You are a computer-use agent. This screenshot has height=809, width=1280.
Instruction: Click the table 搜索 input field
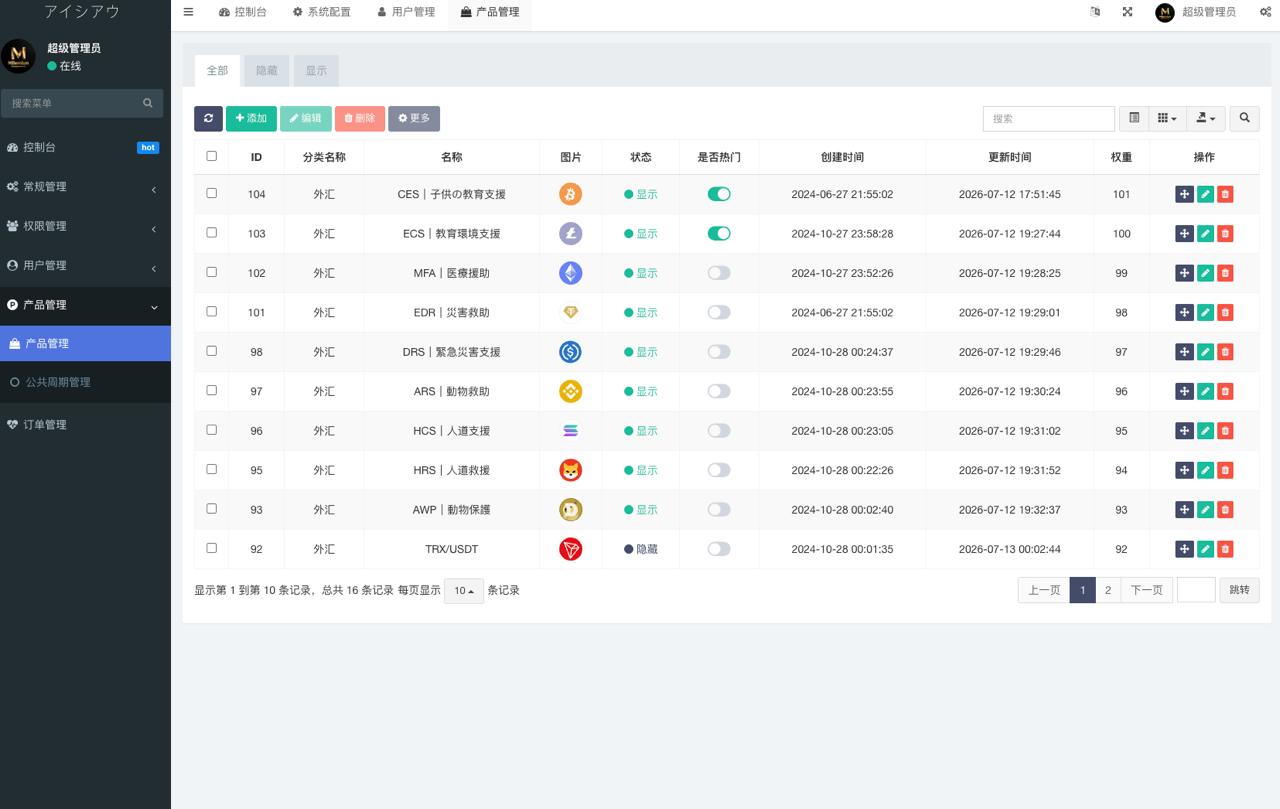1049,118
